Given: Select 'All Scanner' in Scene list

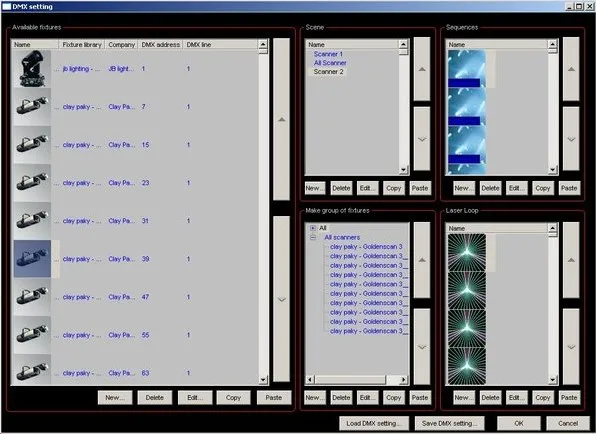Looking at the screenshot, I should tap(330, 63).
